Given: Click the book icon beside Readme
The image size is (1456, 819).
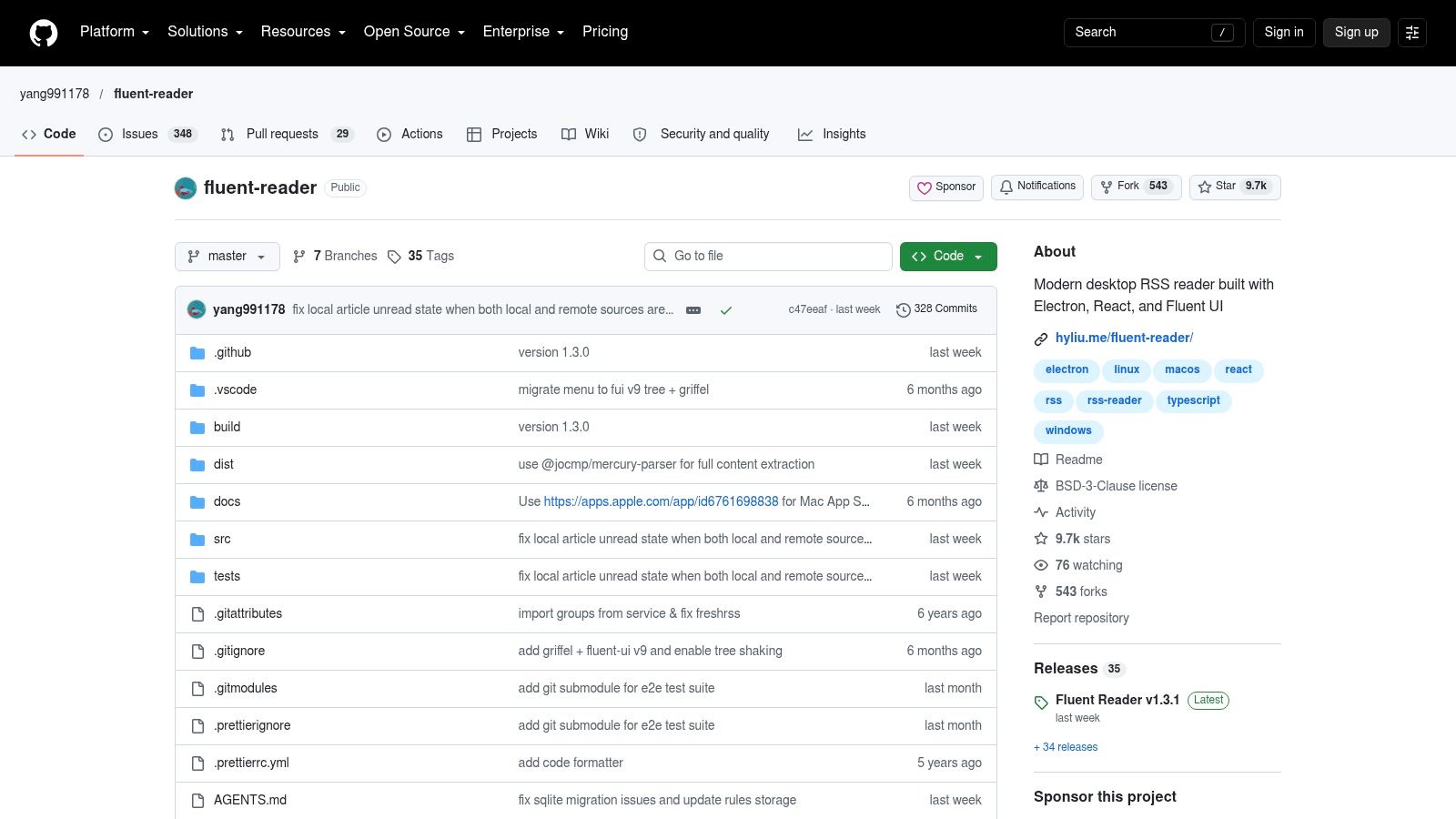Looking at the screenshot, I should click(x=1041, y=460).
